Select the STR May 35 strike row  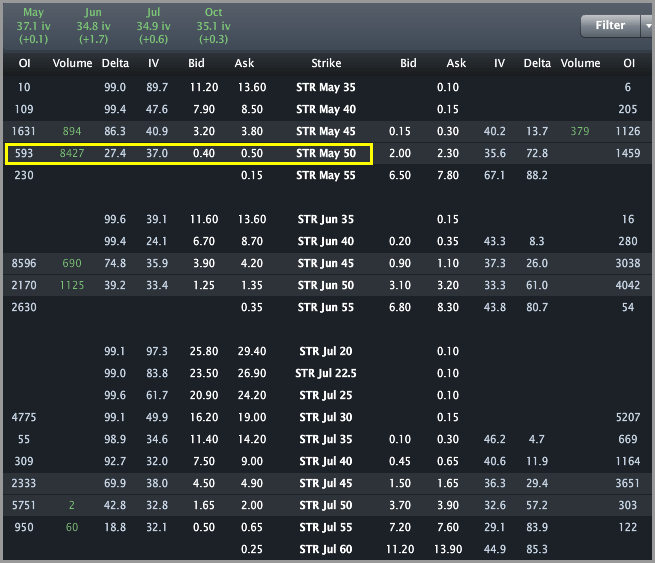point(328,87)
